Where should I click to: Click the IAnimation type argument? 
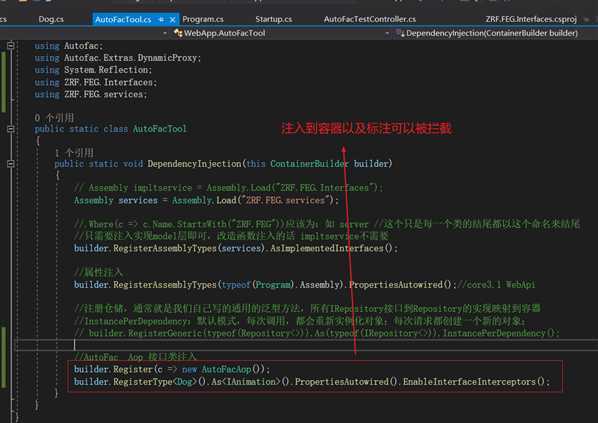[252, 381]
